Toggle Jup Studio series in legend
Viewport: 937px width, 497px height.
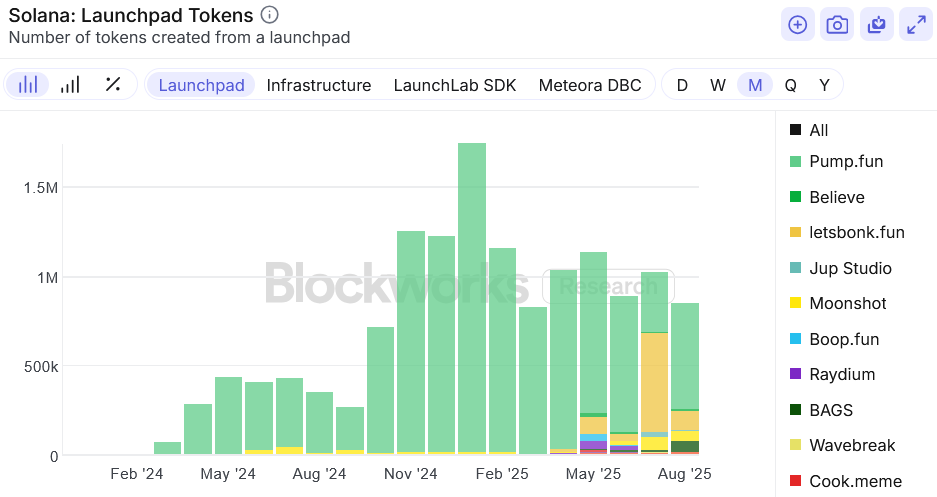pyautogui.click(x=841, y=268)
